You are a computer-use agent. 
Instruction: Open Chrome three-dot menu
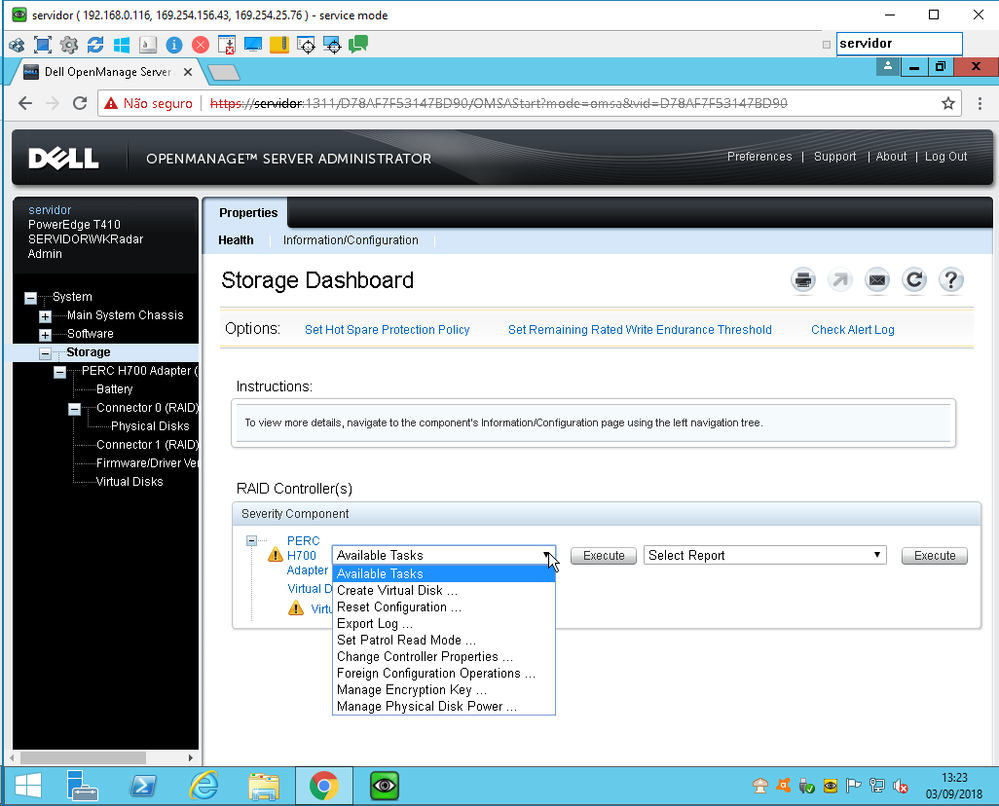pyautogui.click(x=980, y=103)
